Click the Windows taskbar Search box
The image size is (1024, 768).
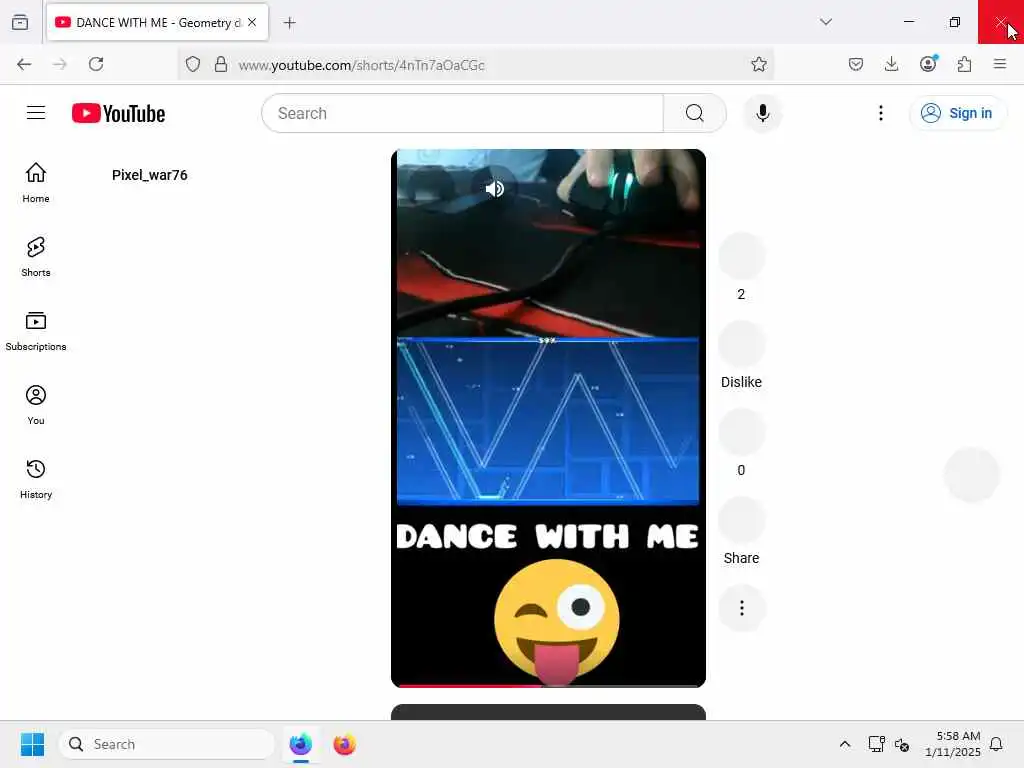click(167, 744)
